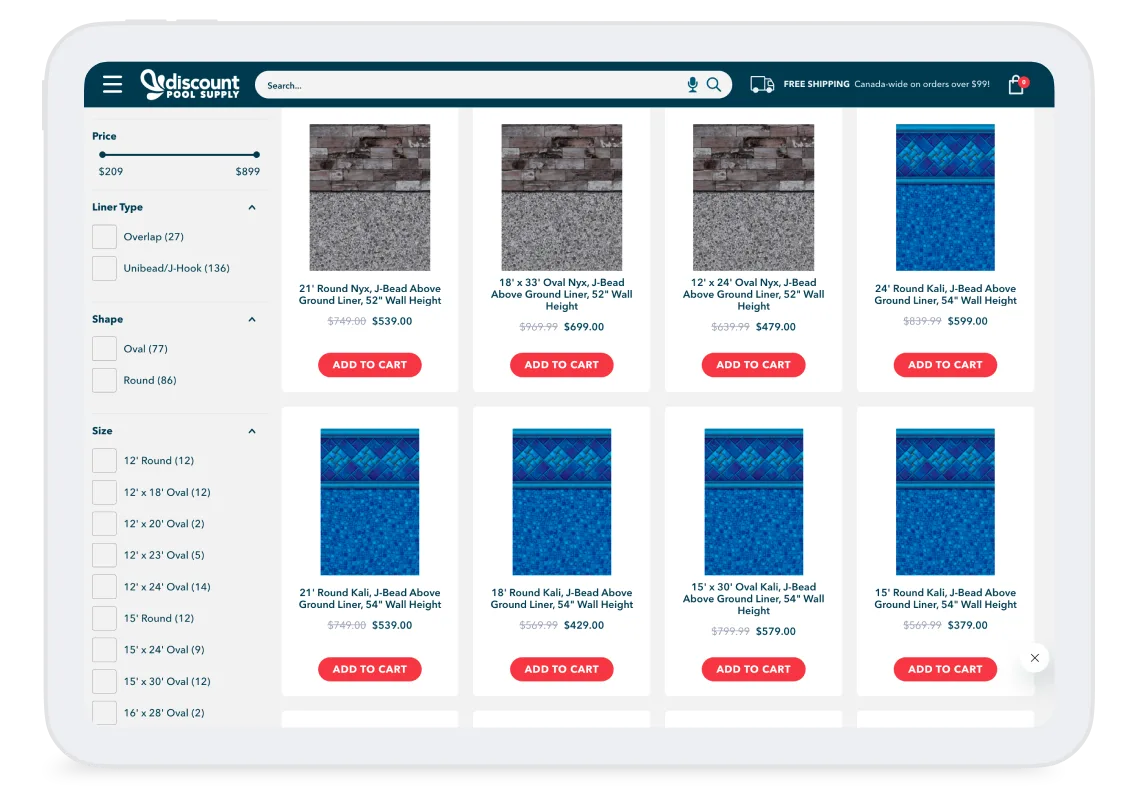This screenshot has height=803, width=1139.
Task: Click the search magnifier icon
Action: (x=713, y=85)
